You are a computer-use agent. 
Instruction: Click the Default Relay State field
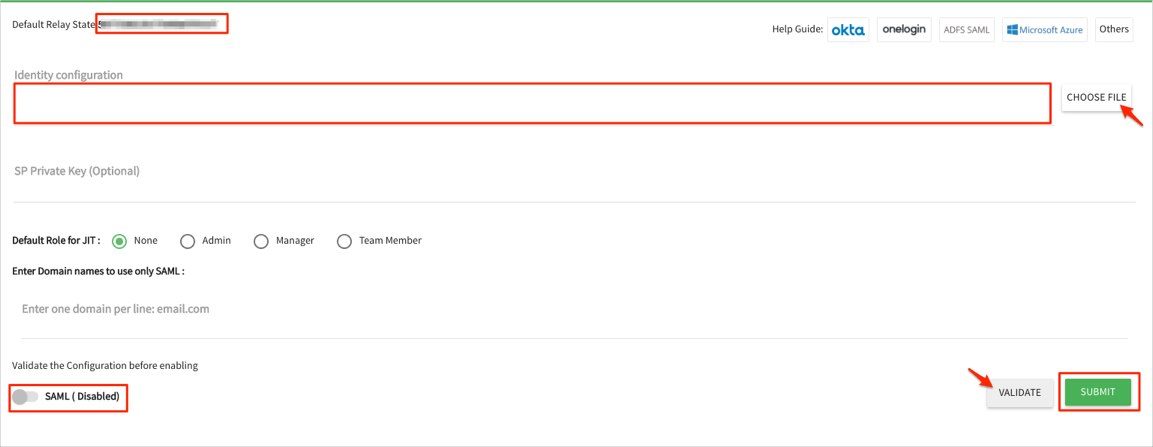(x=162, y=24)
